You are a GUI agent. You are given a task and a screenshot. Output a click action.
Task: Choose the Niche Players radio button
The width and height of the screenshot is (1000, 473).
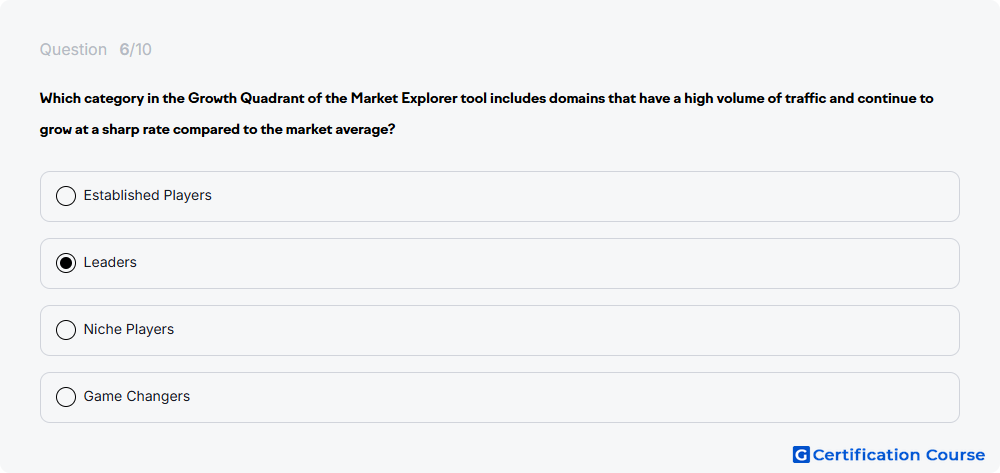(x=66, y=330)
